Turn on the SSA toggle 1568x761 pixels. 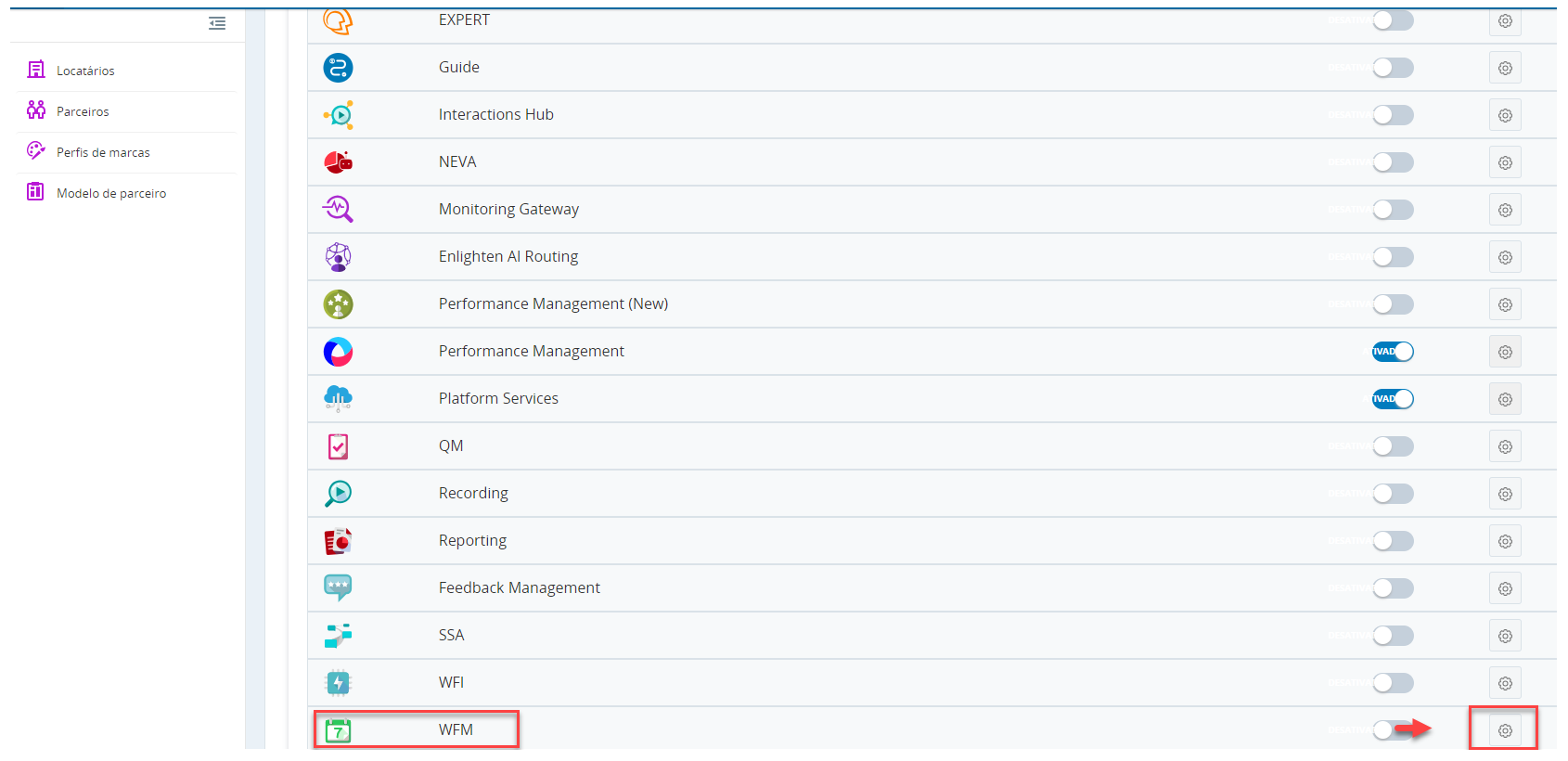(x=1393, y=636)
